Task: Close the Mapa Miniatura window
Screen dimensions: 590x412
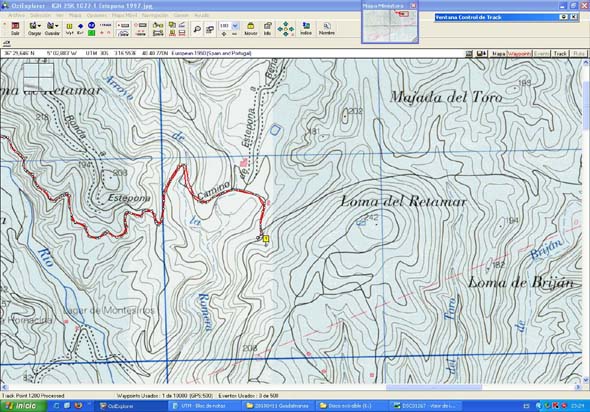Action: click(413, 6)
